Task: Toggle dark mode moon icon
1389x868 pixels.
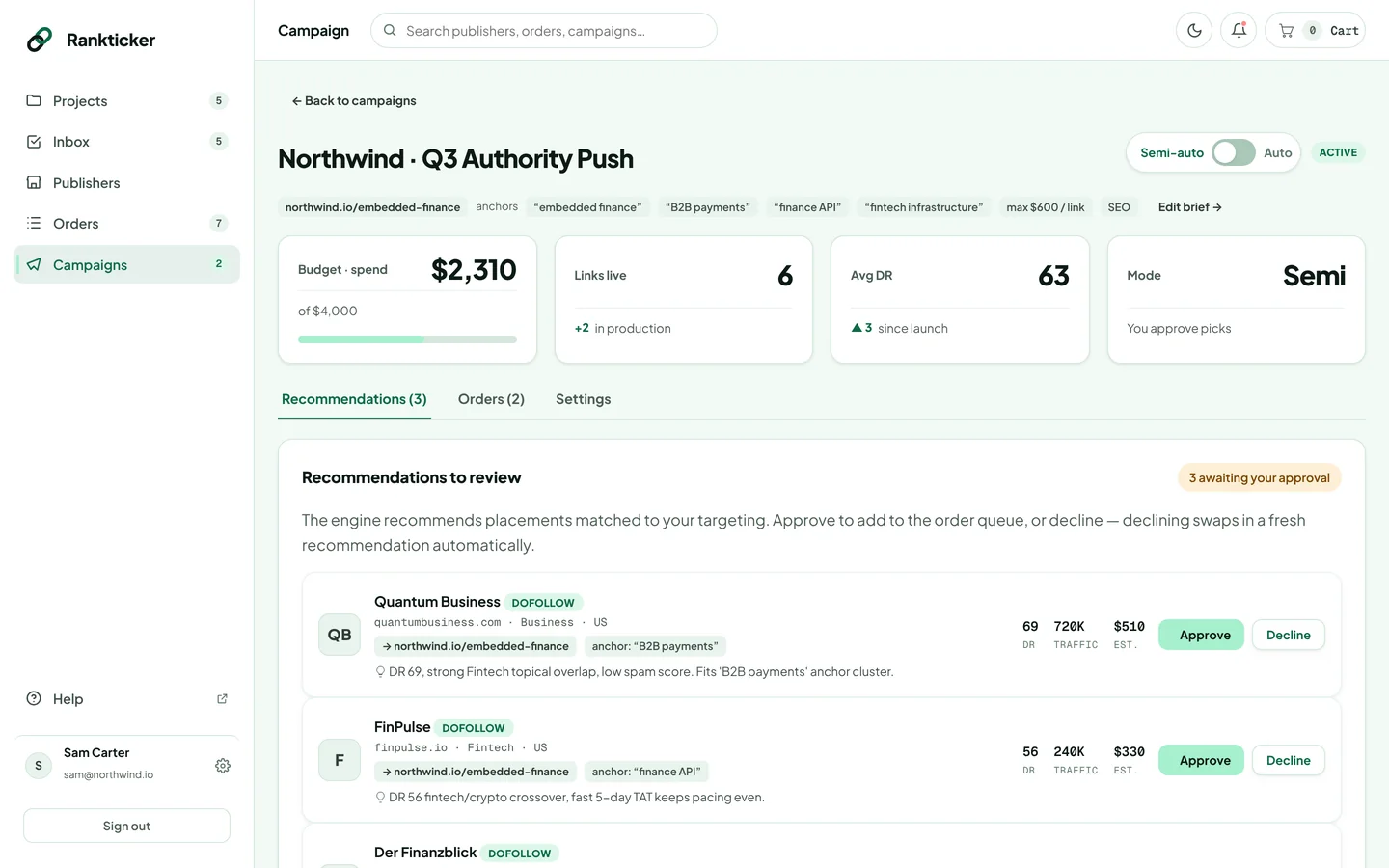Action: (x=1194, y=31)
